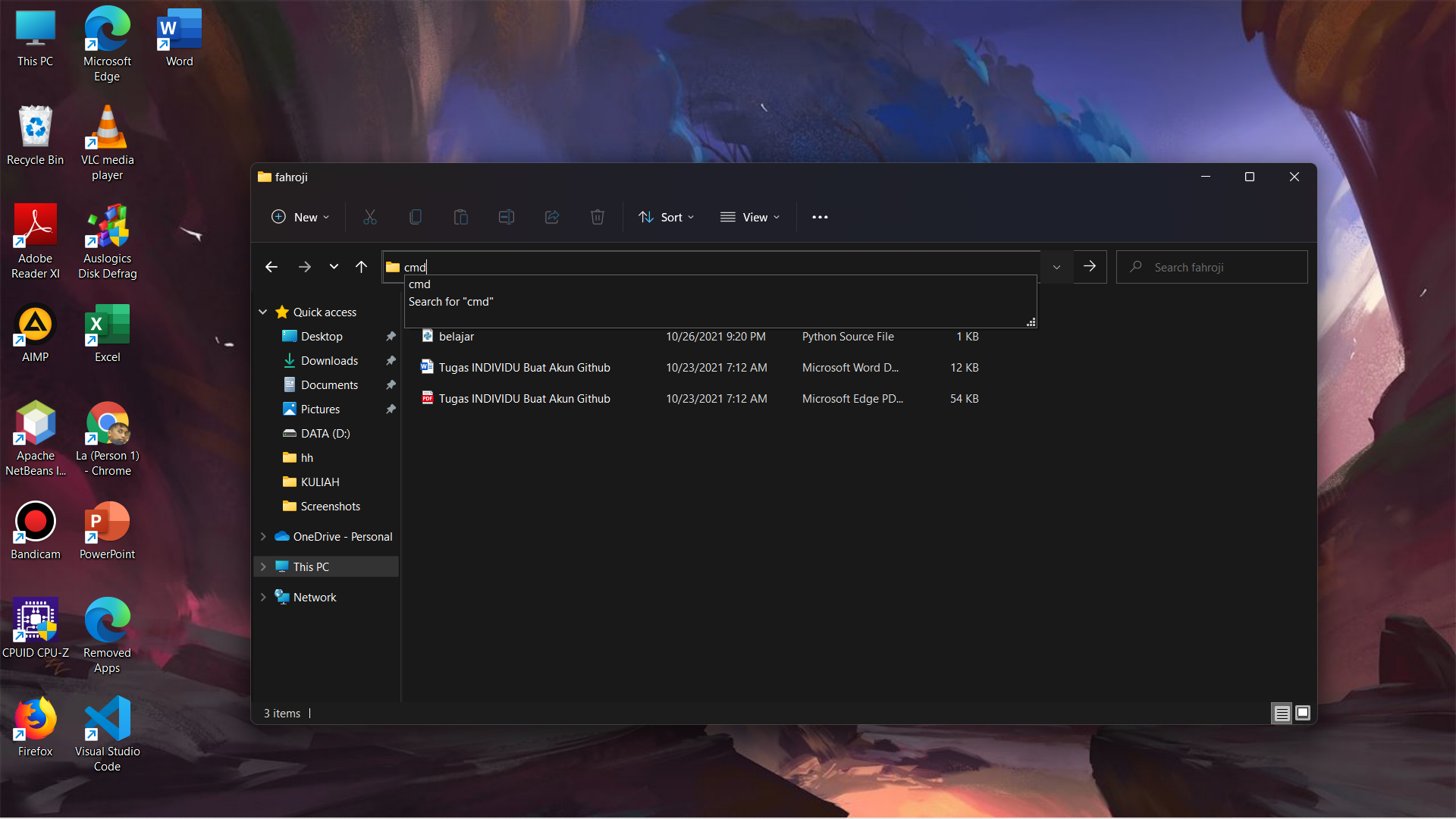Image resolution: width=1456 pixels, height=819 pixels.
Task: Click the Search fahroji input field
Action: (1221, 267)
